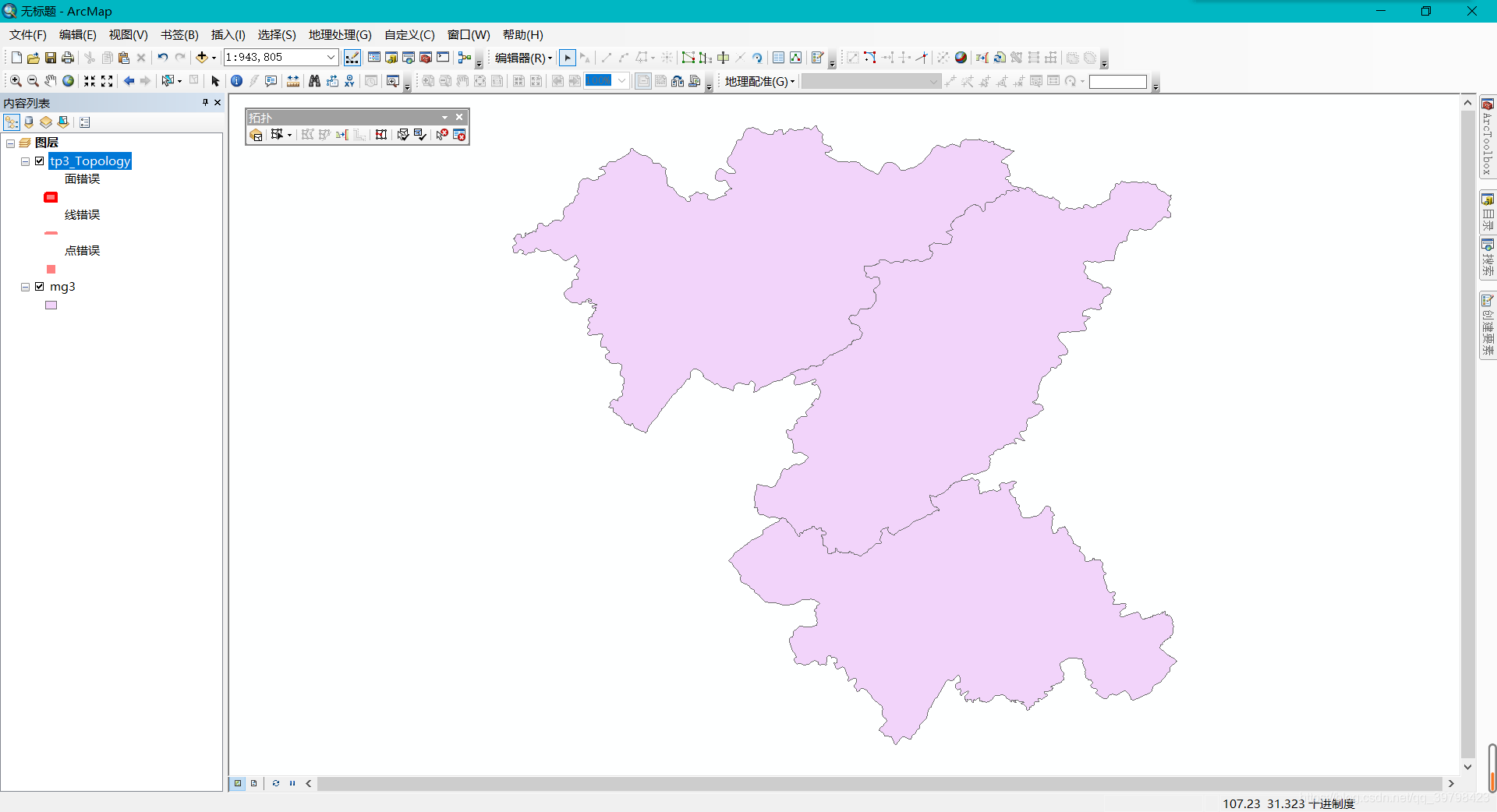The image size is (1497, 812).
Task: Switch to List By Drawing Order
Action: [12, 122]
